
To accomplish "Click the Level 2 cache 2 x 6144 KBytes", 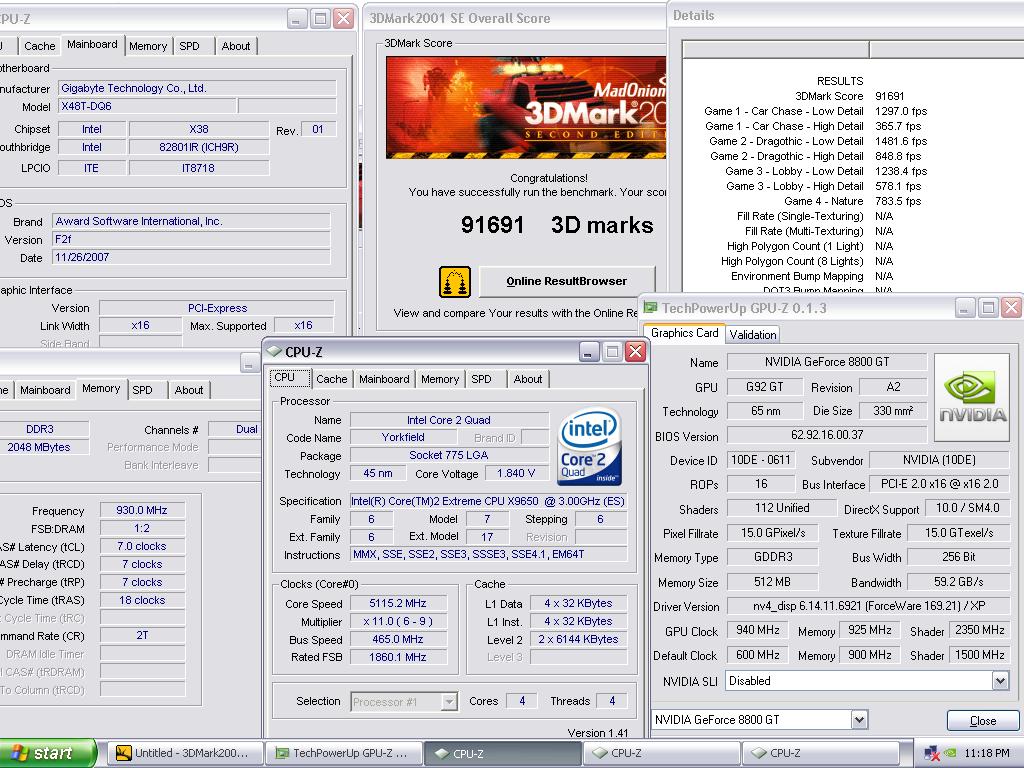I will 578,639.
